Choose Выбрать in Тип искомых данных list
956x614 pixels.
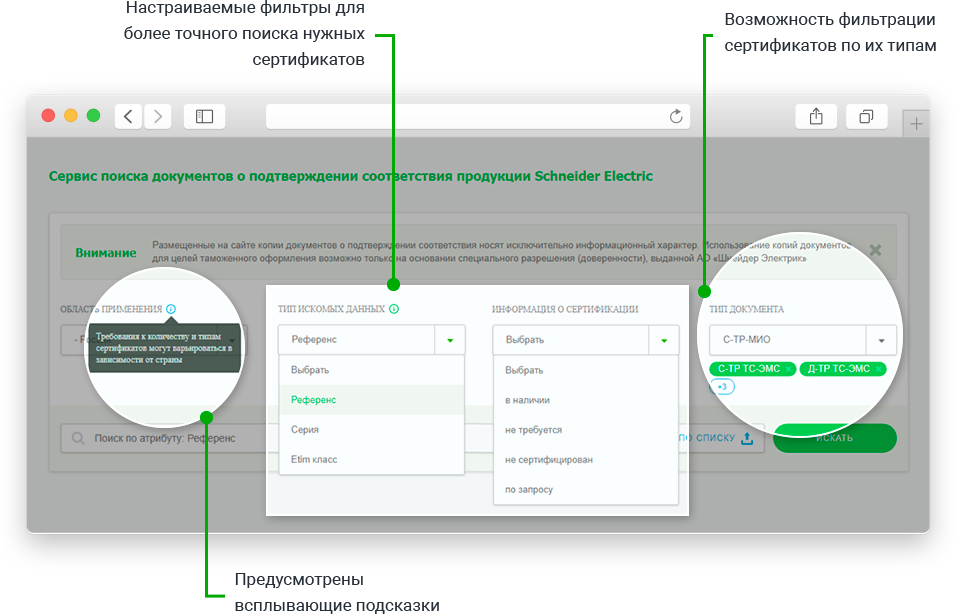point(371,370)
